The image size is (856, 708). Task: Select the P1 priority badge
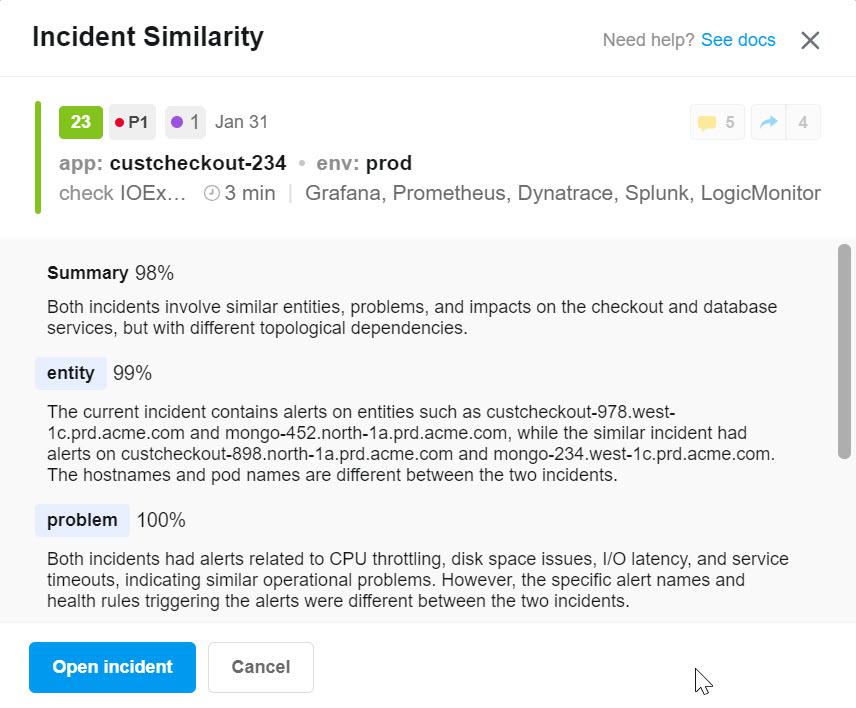click(x=131, y=121)
